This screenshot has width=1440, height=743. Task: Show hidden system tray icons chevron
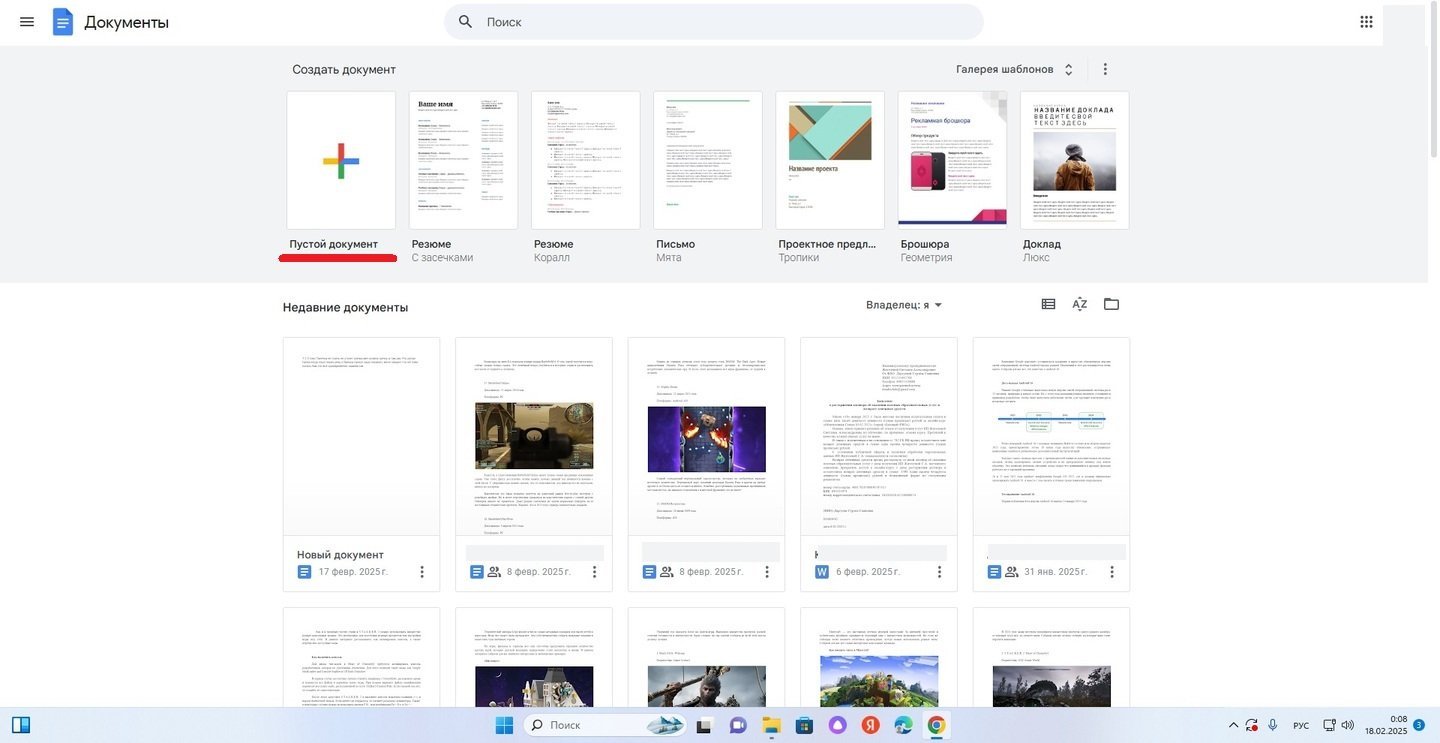click(x=1232, y=725)
